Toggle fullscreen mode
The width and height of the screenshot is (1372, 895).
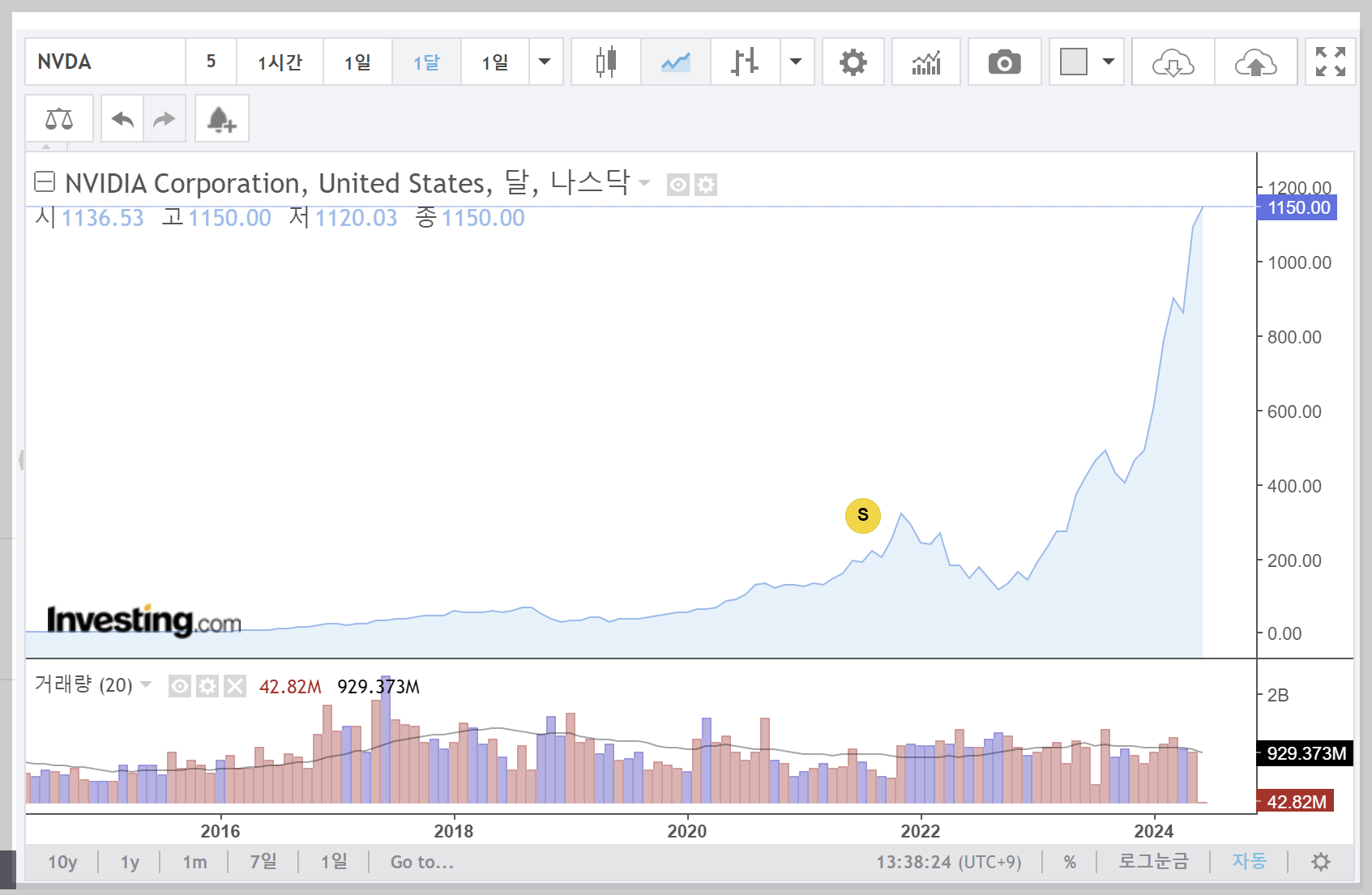1330,62
